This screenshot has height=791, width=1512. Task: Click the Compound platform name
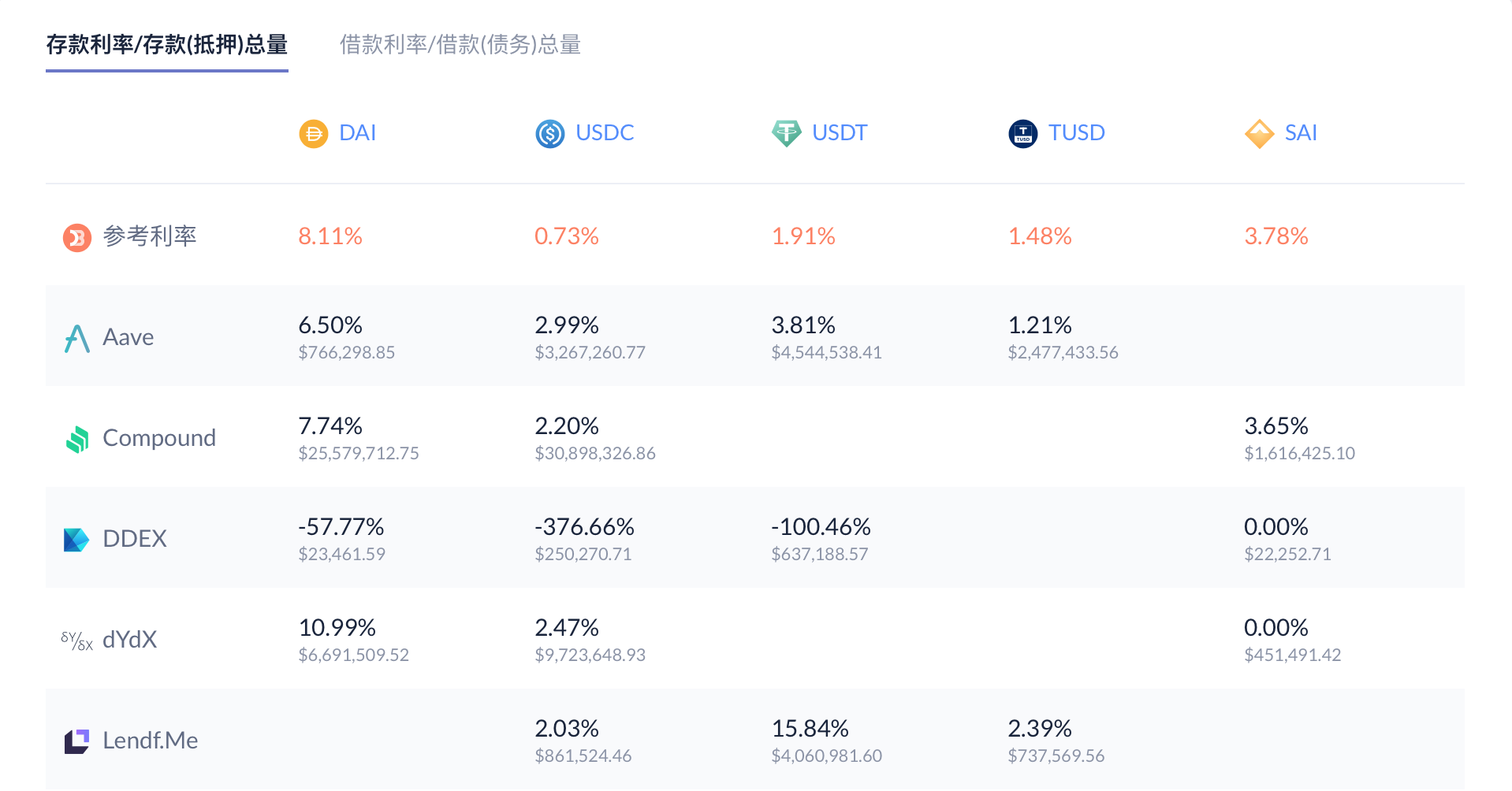(159, 438)
